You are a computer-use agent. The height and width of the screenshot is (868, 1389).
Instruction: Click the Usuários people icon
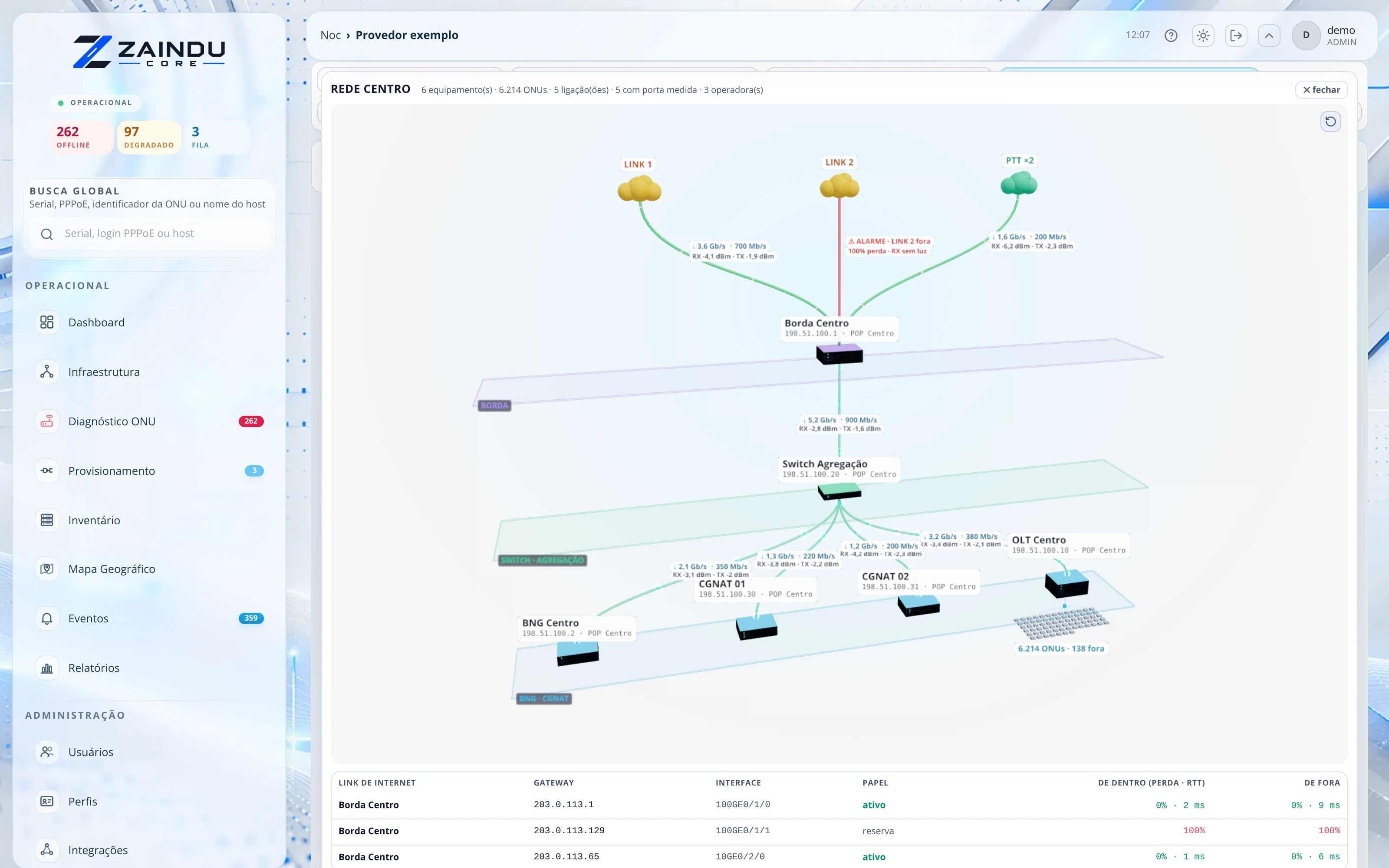pos(47,752)
